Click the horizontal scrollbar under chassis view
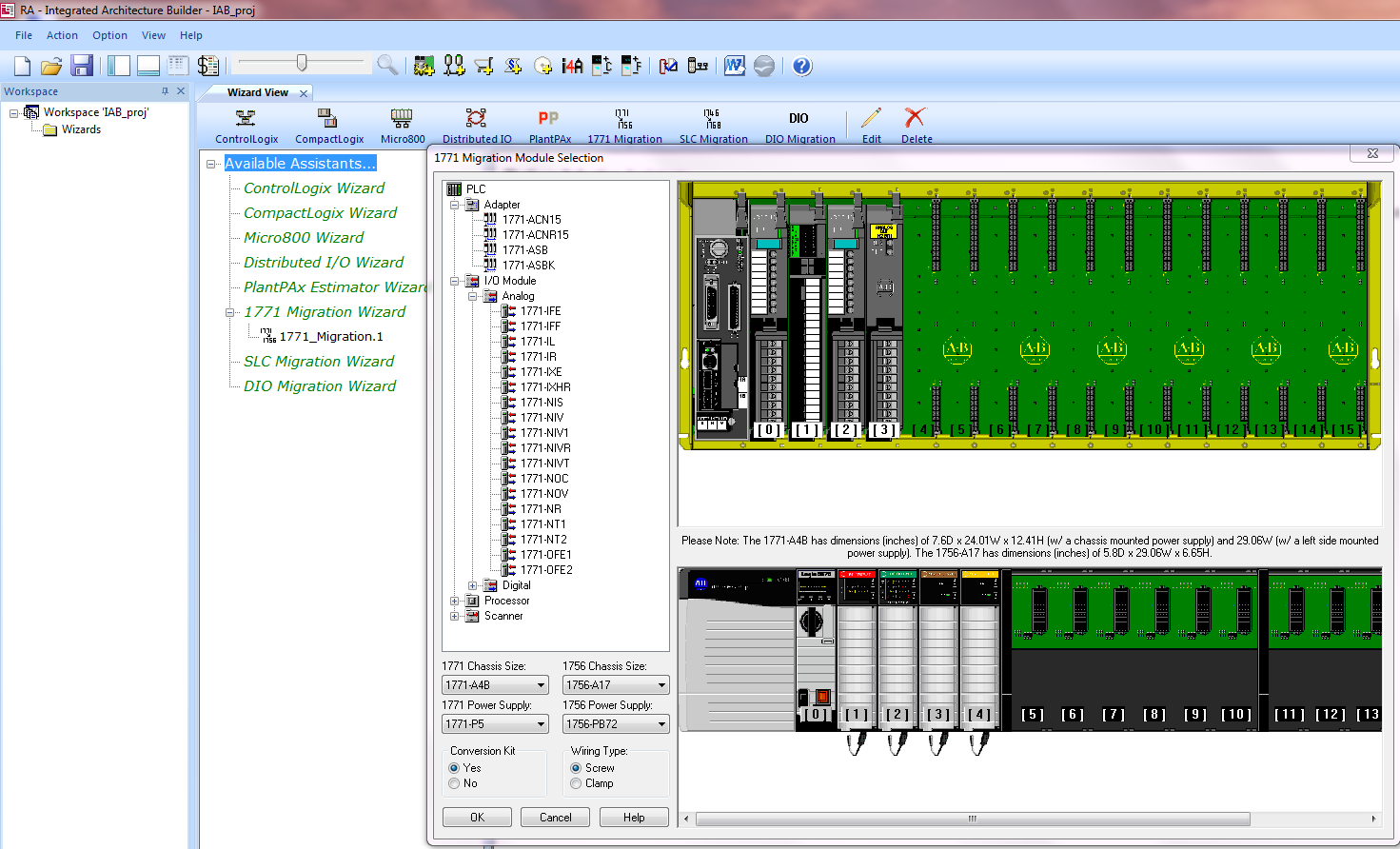Screen dimensions: 1400x849 973,819
